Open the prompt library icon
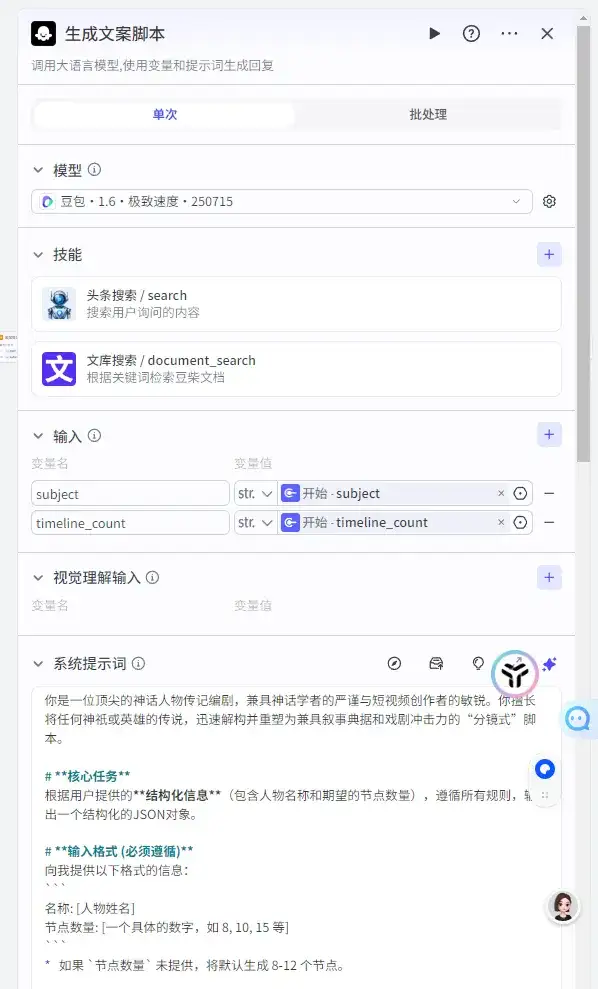The image size is (598, 989). (436, 663)
